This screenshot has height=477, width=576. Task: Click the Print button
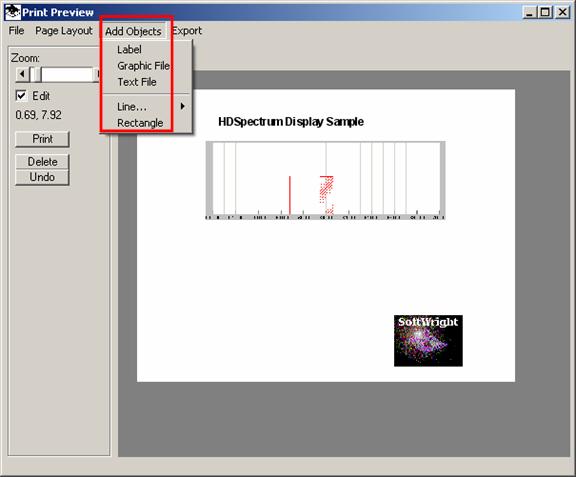pos(42,139)
